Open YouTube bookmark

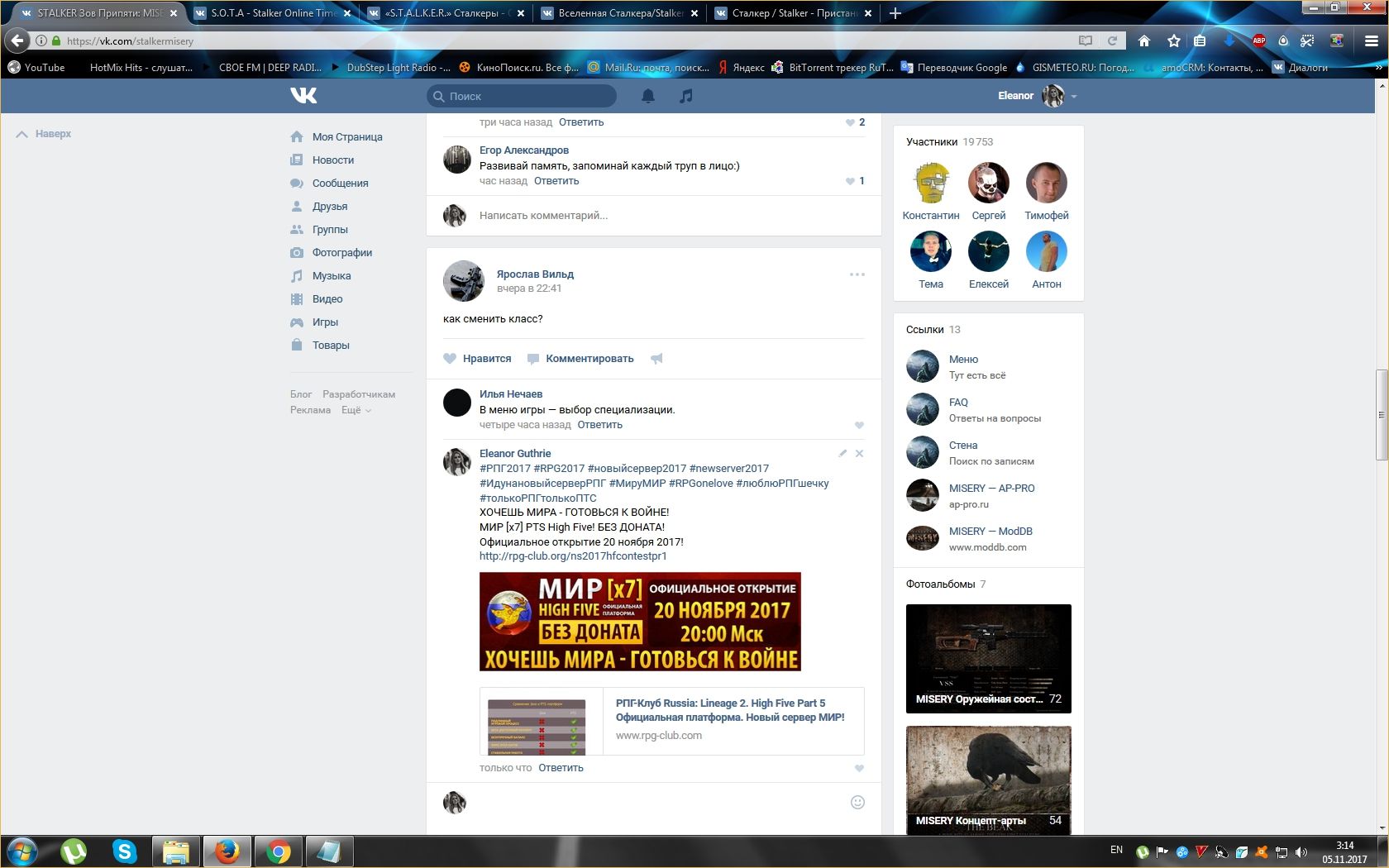point(36,68)
